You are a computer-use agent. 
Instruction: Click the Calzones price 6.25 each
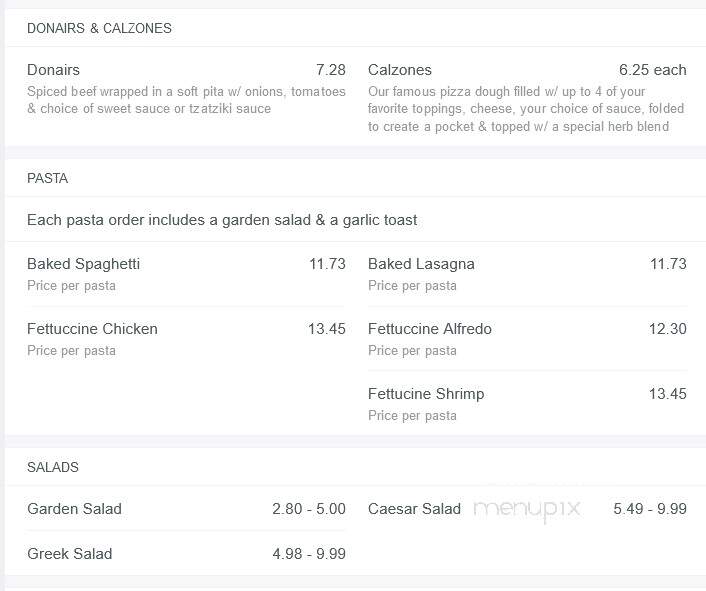(652, 70)
